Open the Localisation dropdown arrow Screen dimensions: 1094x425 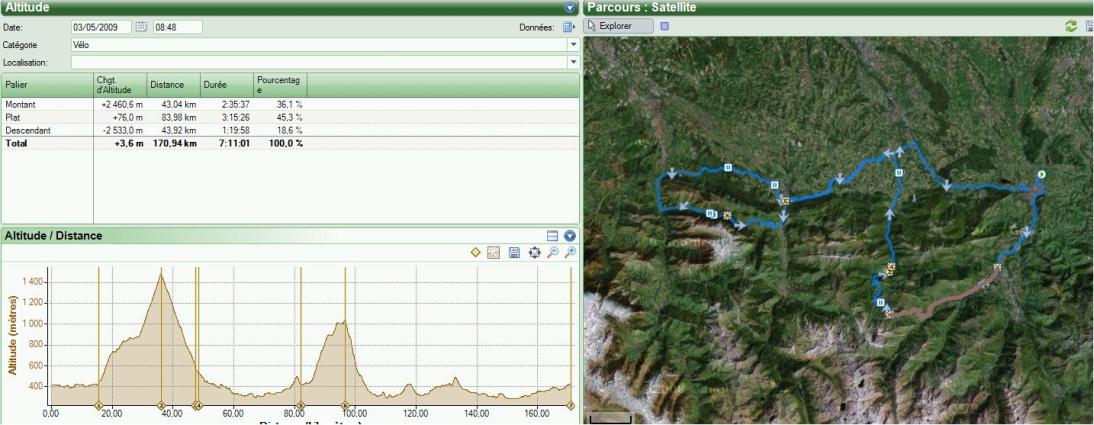point(574,62)
